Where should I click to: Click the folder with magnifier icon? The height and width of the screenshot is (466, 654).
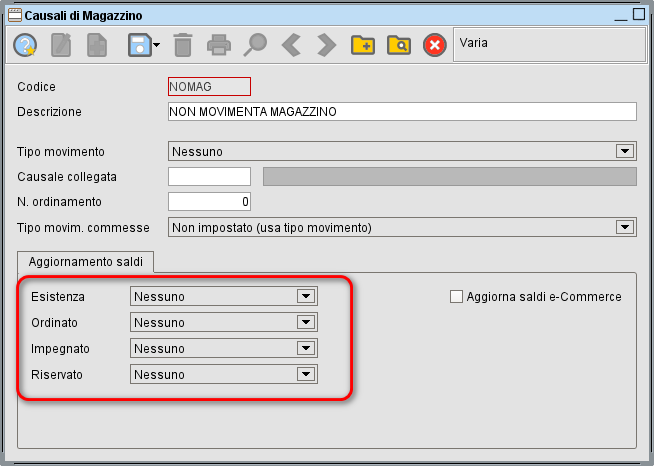pos(398,45)
